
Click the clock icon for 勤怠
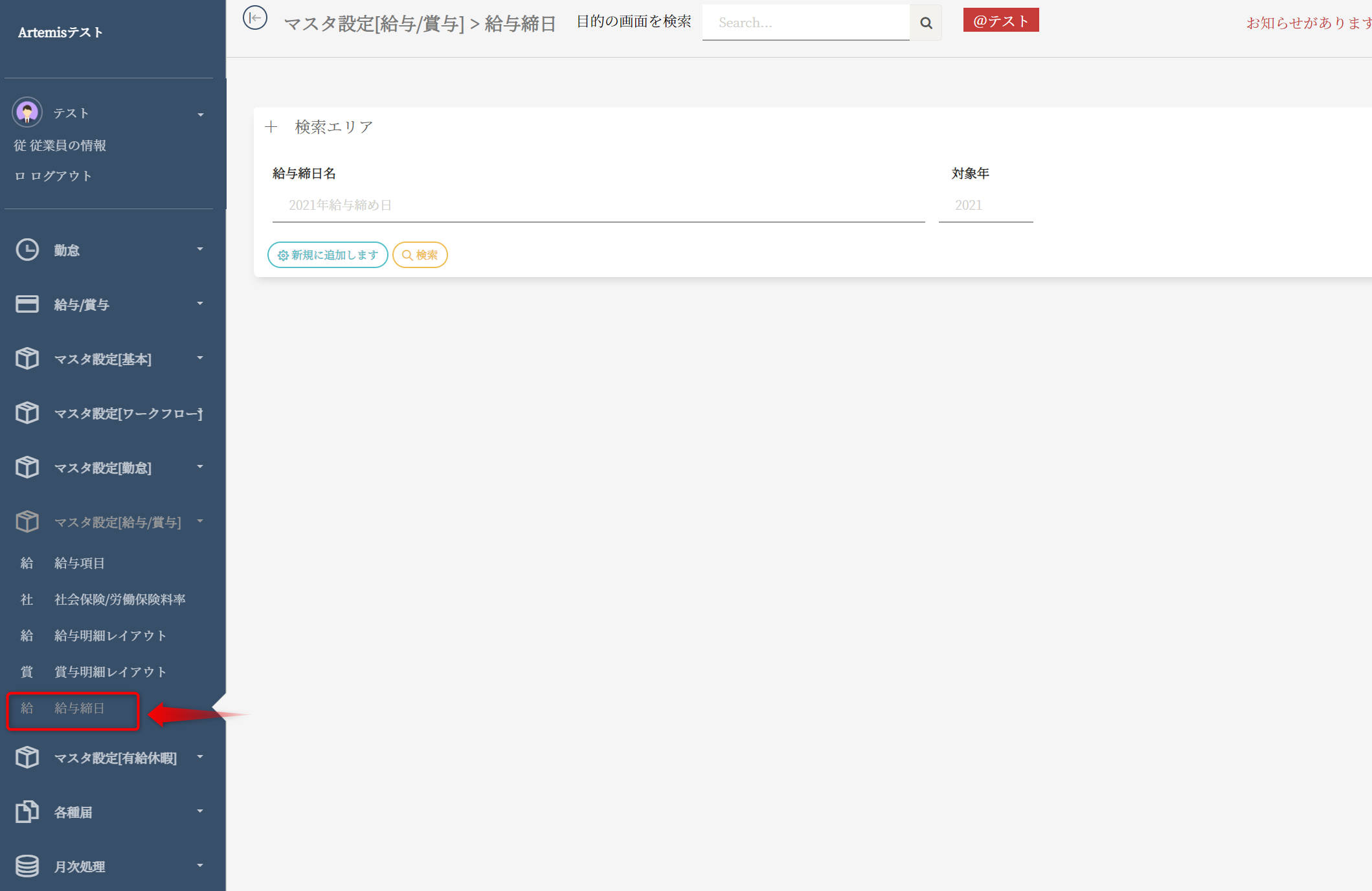[27, 250]
